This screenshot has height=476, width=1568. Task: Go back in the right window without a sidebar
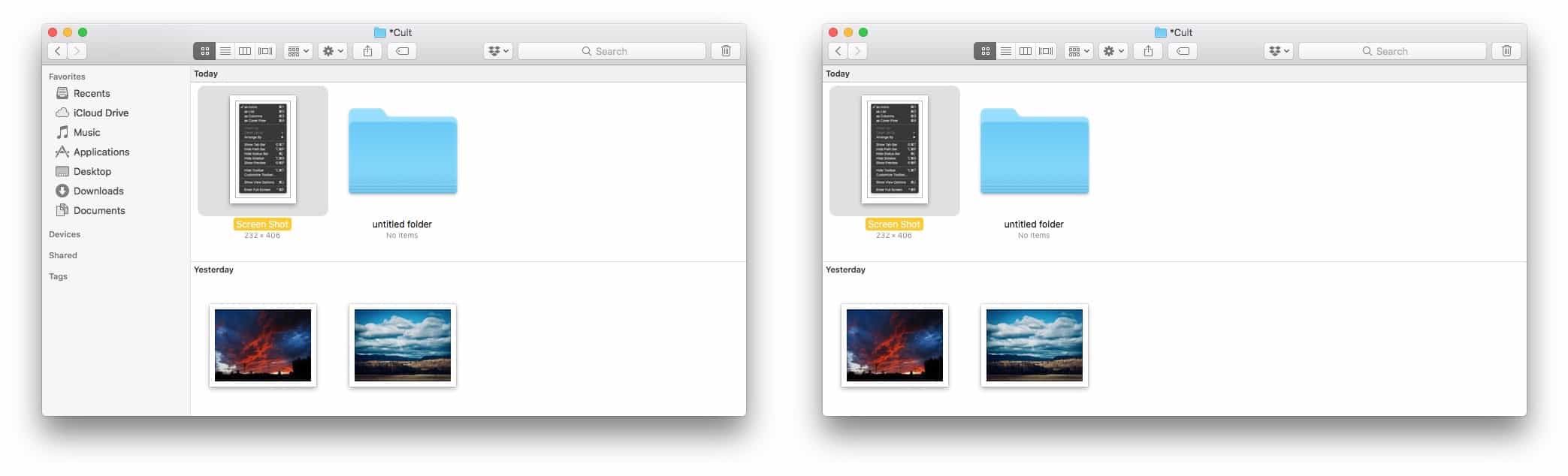coord(838,51)
